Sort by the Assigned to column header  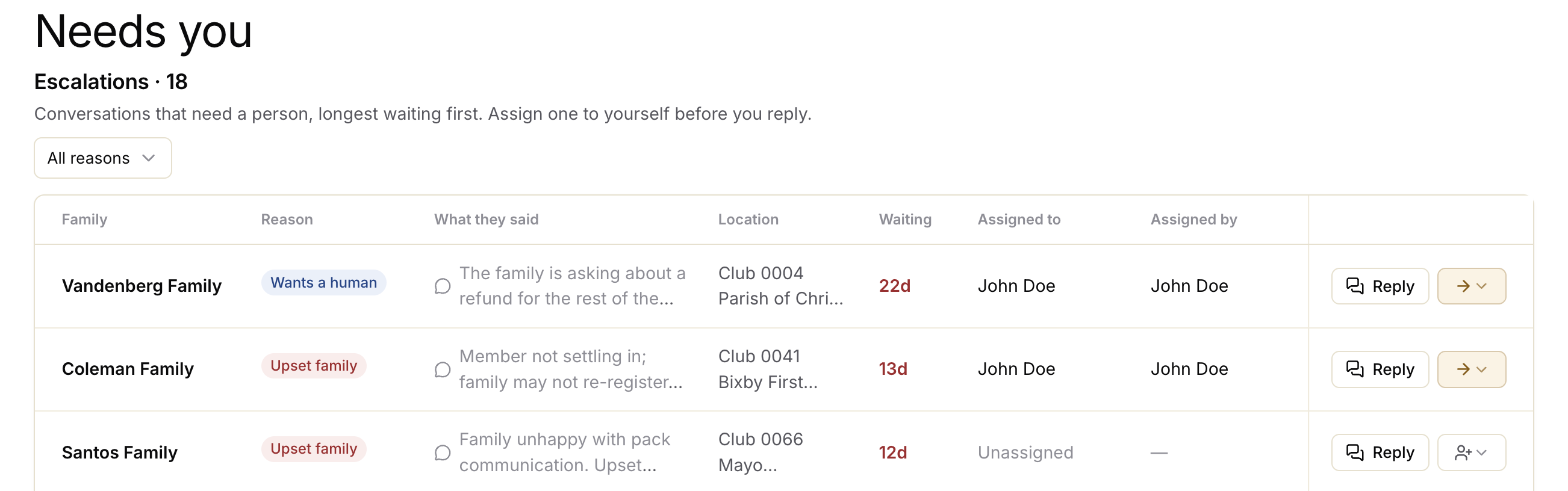[1019, 220]
